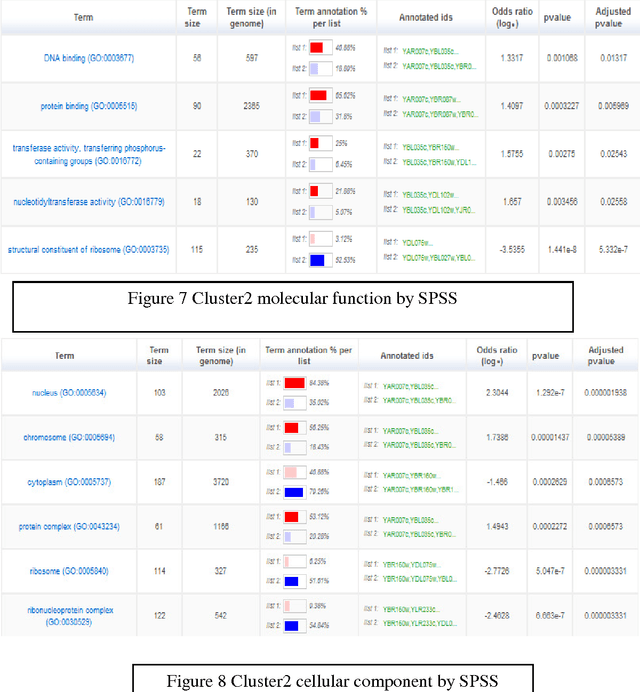Click blue list 2 bar for structural constituent of ribosome
The width and height of the screenshot is (640, 692).
point(319,259)
